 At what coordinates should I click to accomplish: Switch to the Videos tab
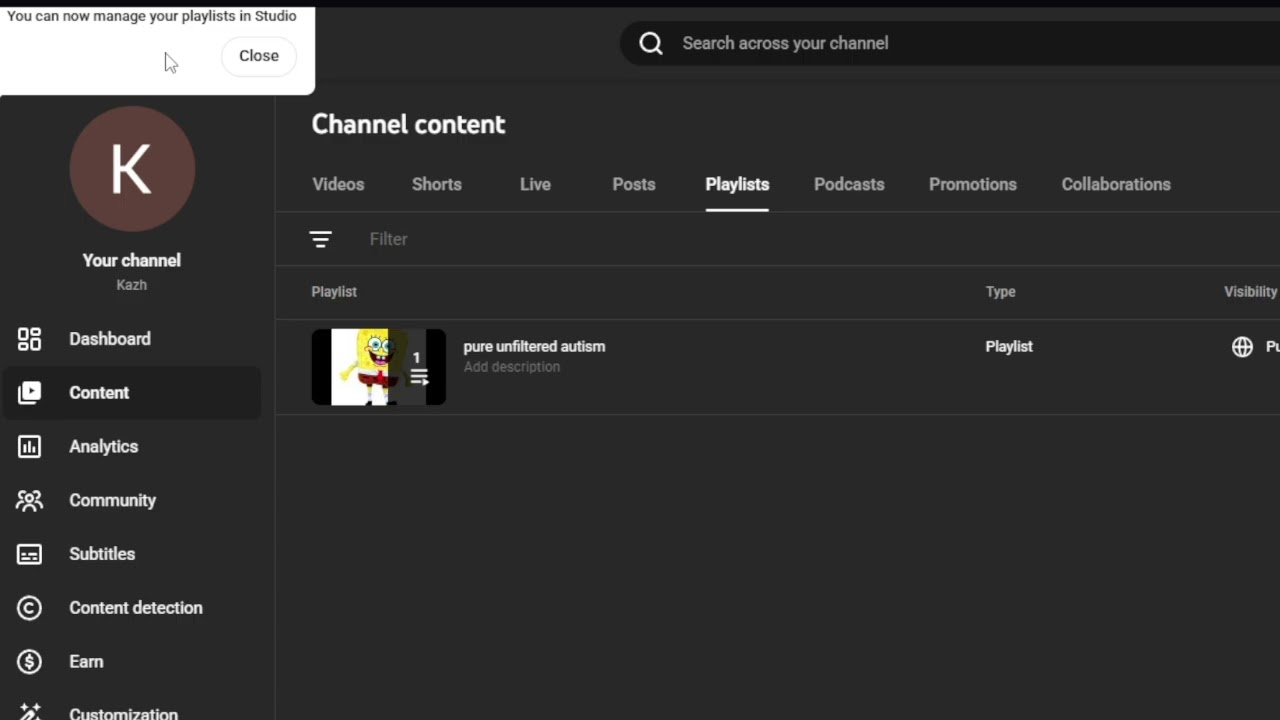tap(338, 184)
